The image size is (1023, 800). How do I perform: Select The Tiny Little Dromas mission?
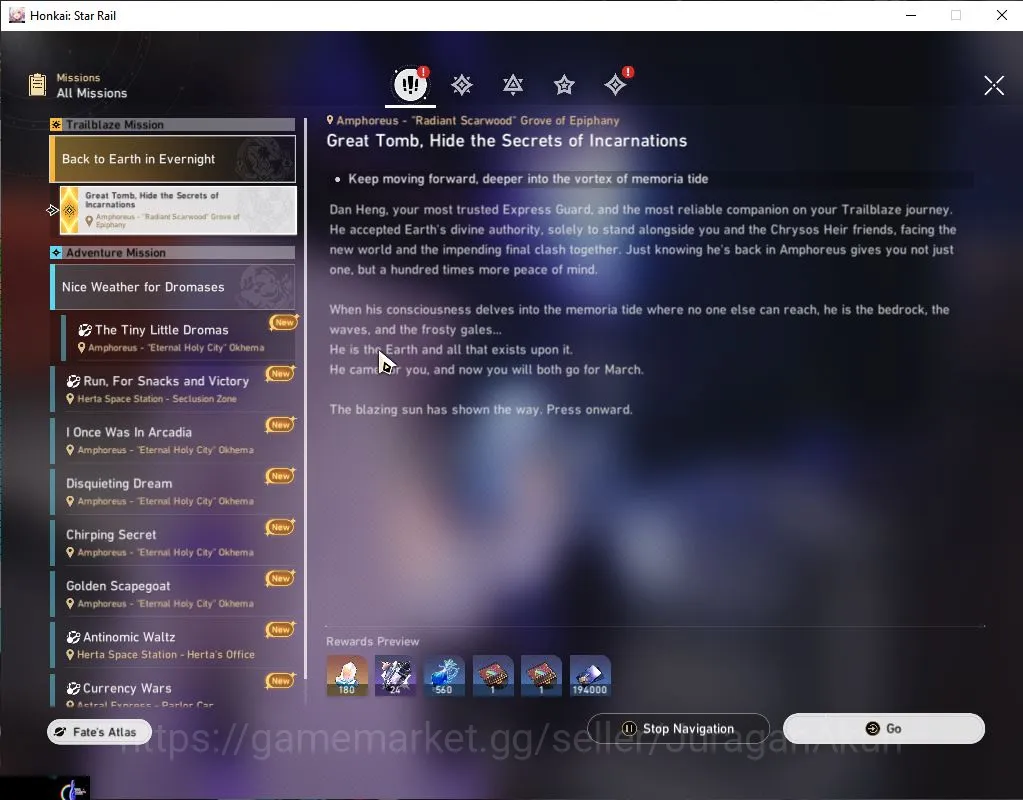click(179, 337)
